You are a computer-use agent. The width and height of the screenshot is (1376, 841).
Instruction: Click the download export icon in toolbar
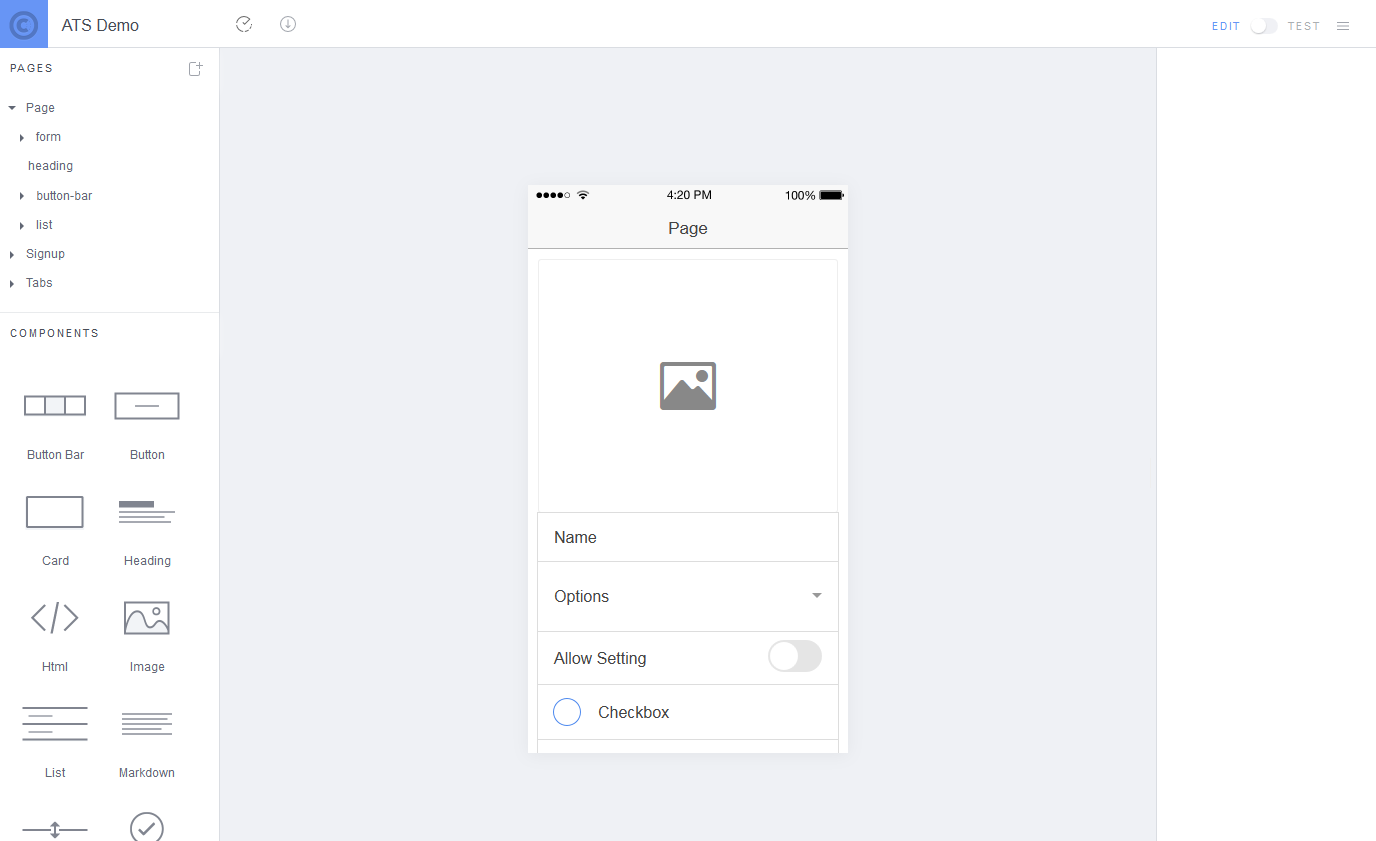pyautogui.click(x=288, y=24)
